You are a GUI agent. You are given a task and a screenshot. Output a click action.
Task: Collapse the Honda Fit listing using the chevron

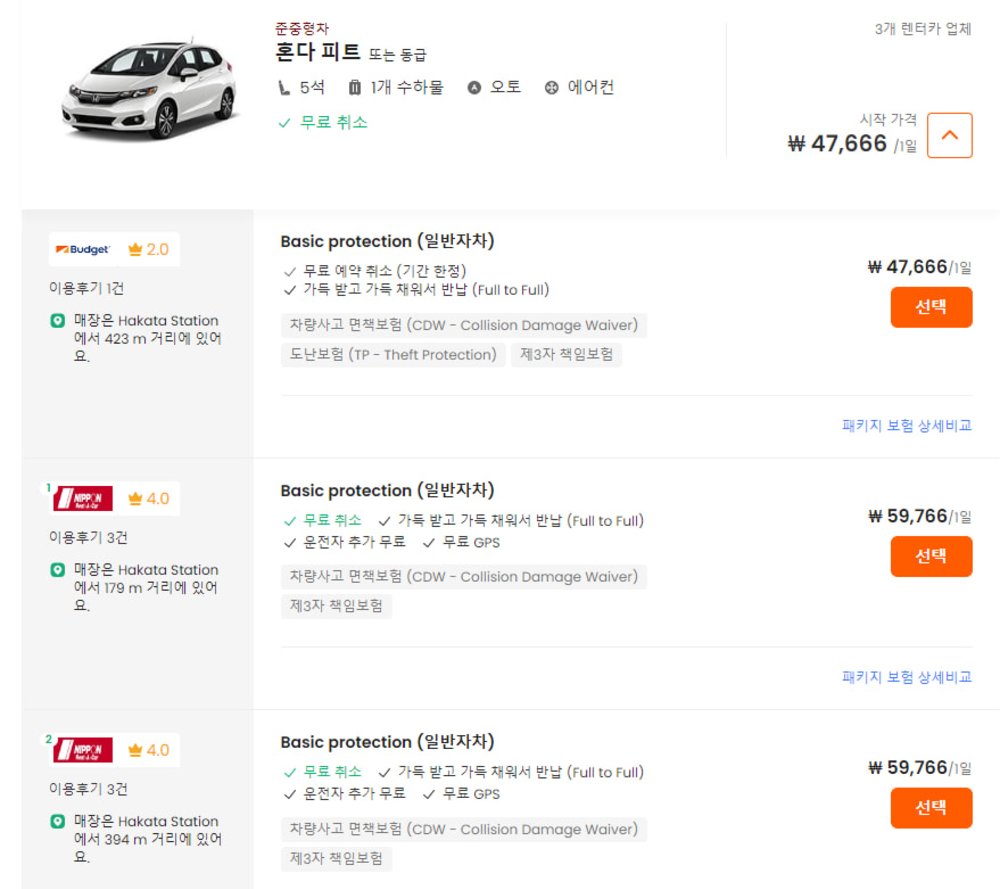(x=950, y=133)
